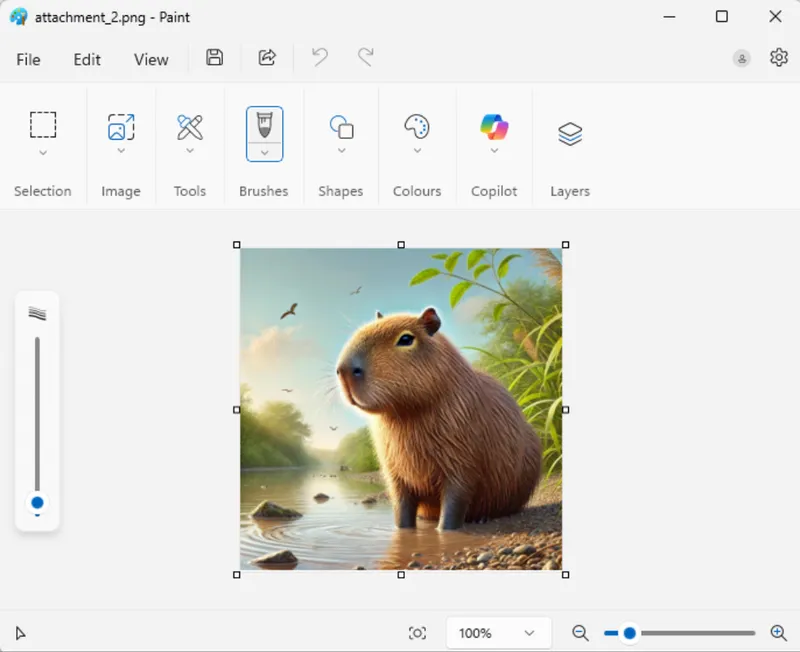Click the rectangular Selection tool icon

[43, 125]
